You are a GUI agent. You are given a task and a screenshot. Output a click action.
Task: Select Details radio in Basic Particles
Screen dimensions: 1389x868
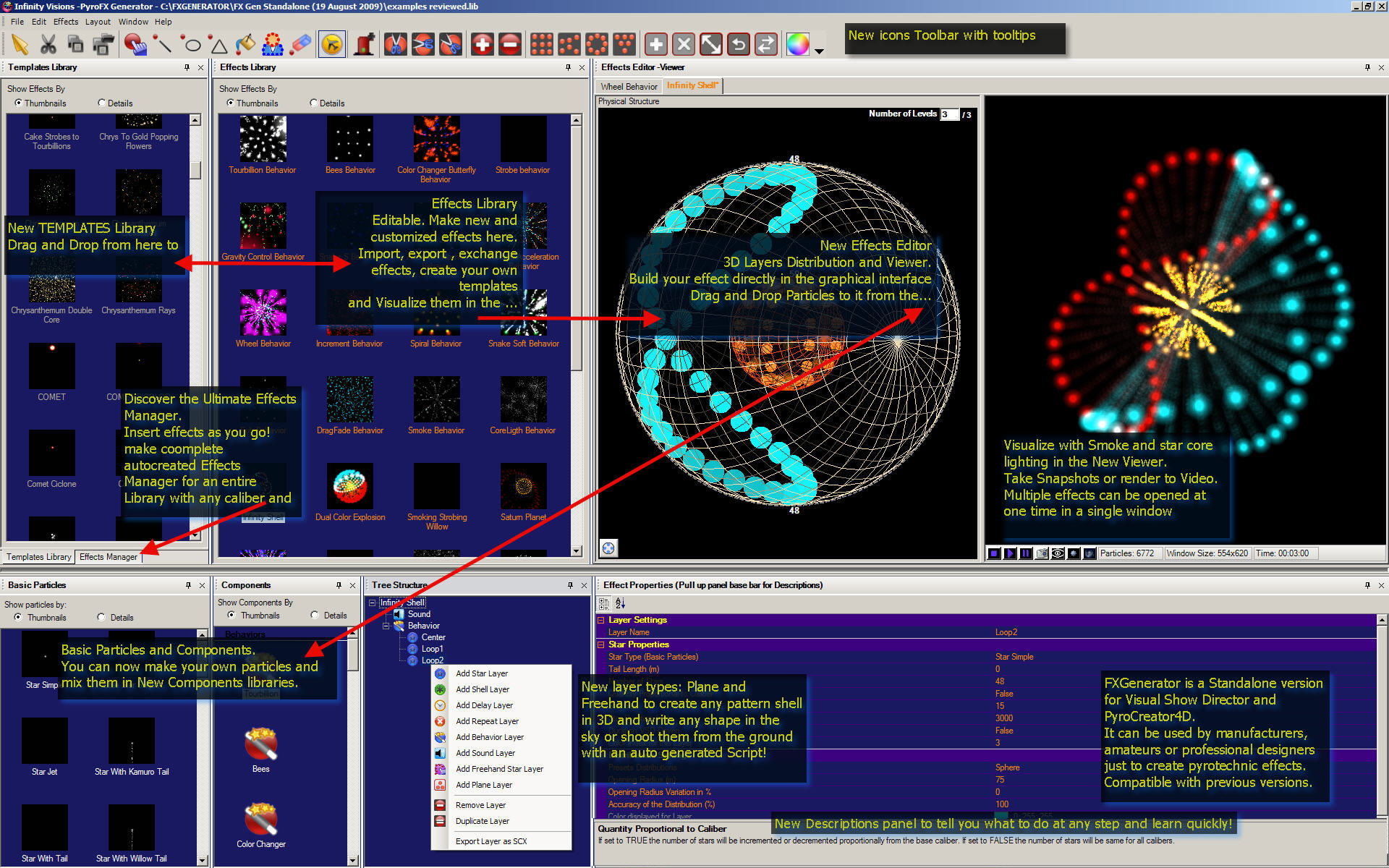101,618
